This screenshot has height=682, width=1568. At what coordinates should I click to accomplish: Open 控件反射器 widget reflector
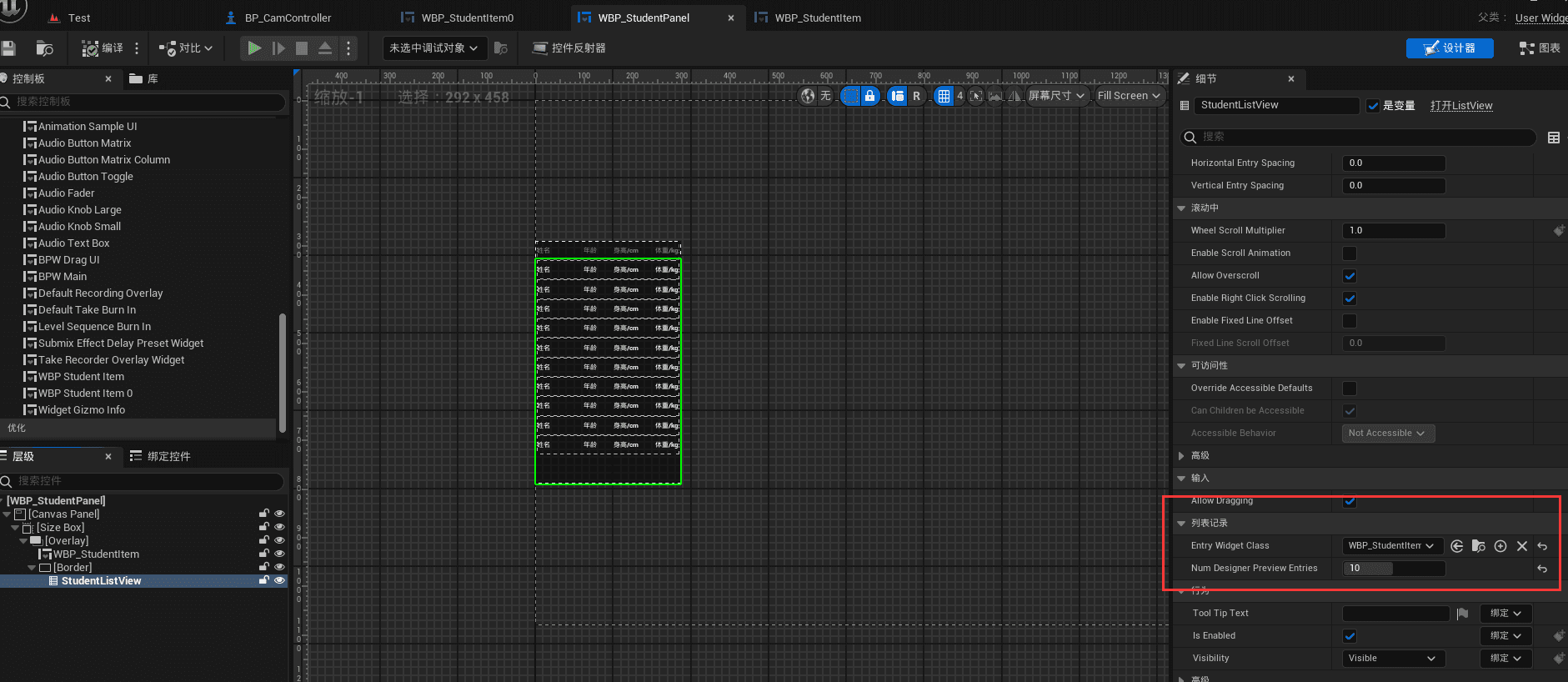pyautogui.click(x=569, y=48)
